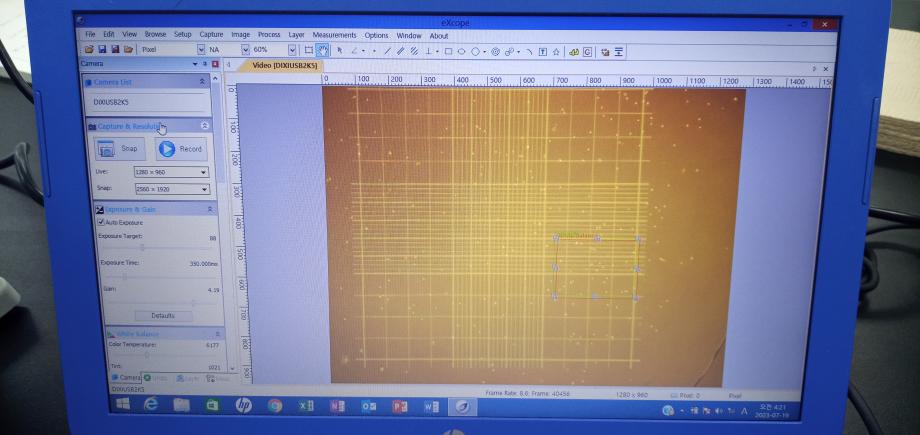Screen dimensions: 920x435
Task: Click the Open file icon in toolbar
Action: (89, 49)
